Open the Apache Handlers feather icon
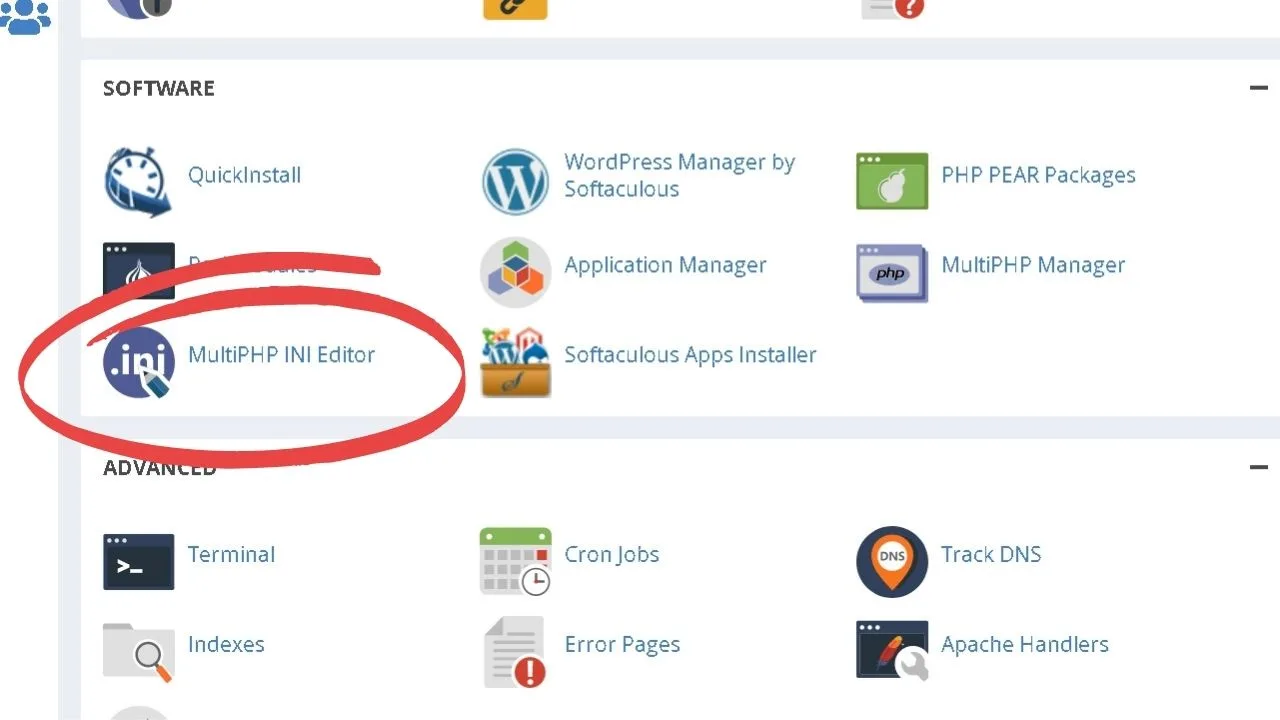Image resolution: width=1280 pixels, height=720 pixels. (x=892, y=651)
